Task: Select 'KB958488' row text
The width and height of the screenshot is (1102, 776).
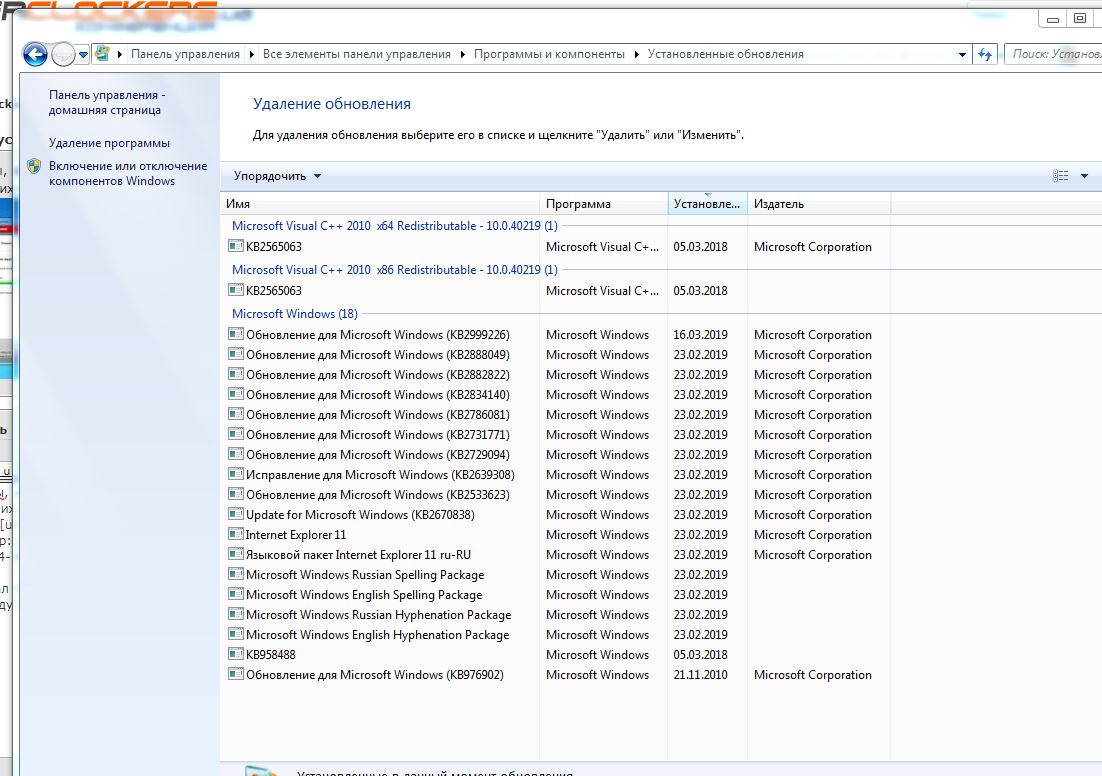Action: tap(271, 654)
